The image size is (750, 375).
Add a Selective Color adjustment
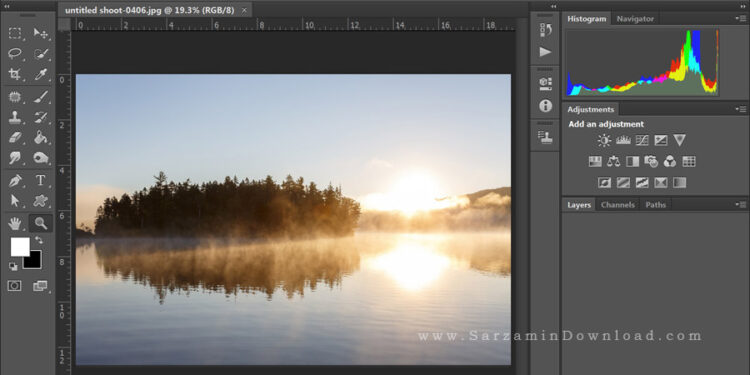pos(661,182)
